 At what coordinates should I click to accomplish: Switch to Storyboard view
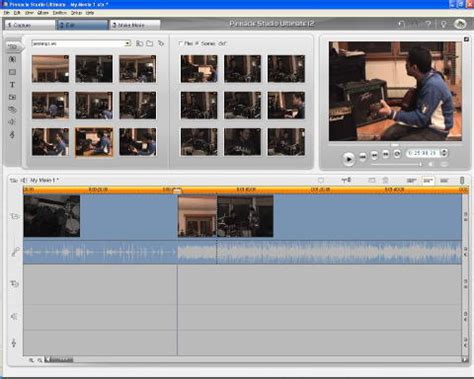[412, 180]
